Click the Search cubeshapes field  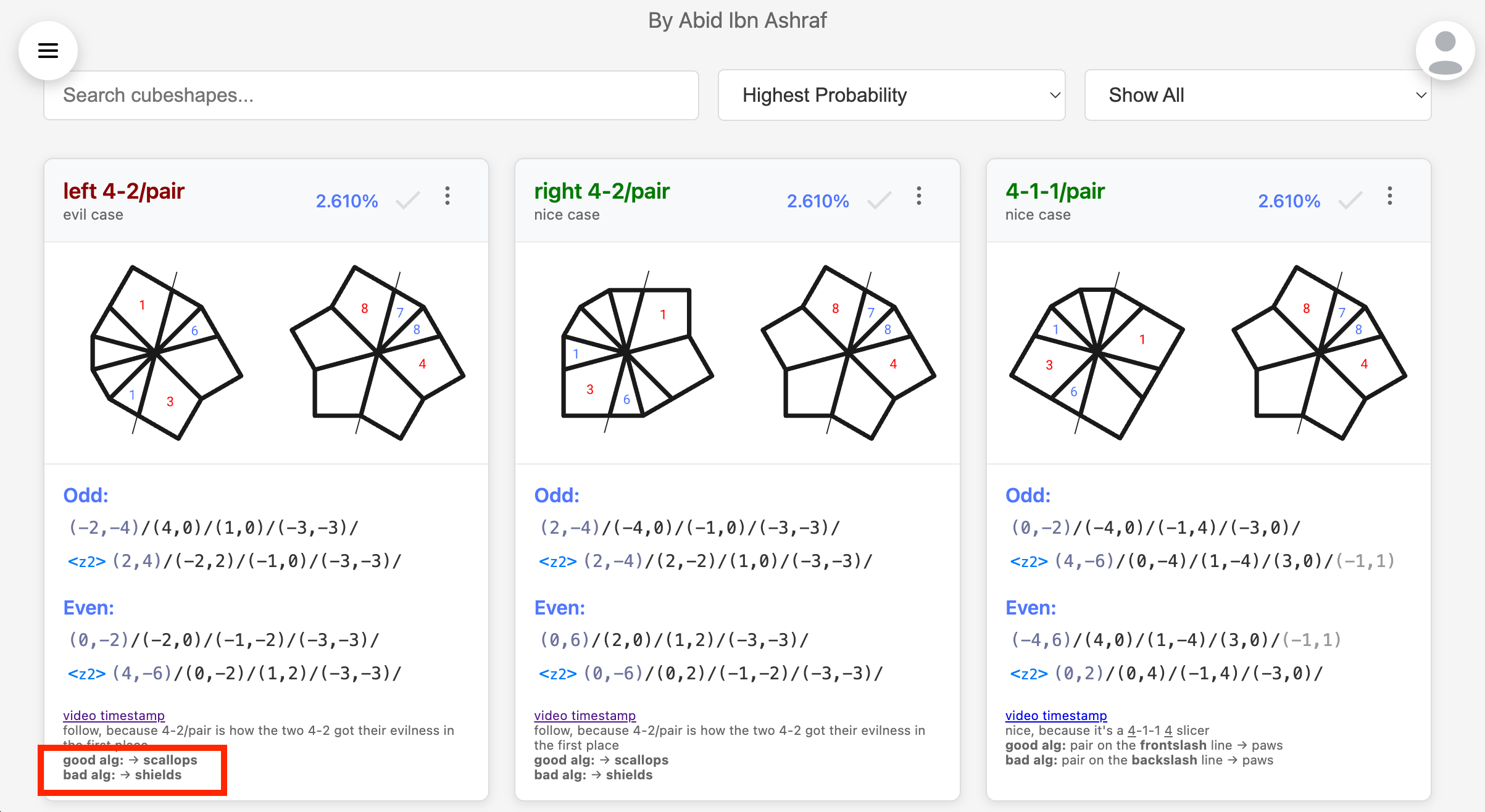click(371, 95)
